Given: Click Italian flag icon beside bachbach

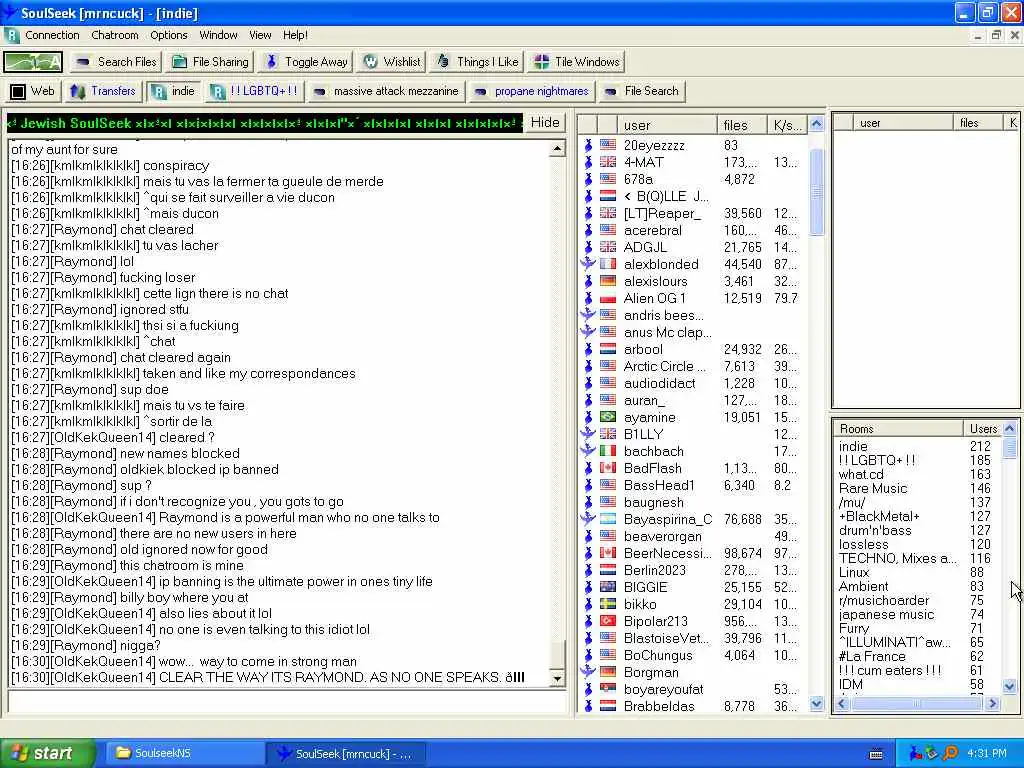Looking at the screenshot, I should click(608, 451).
